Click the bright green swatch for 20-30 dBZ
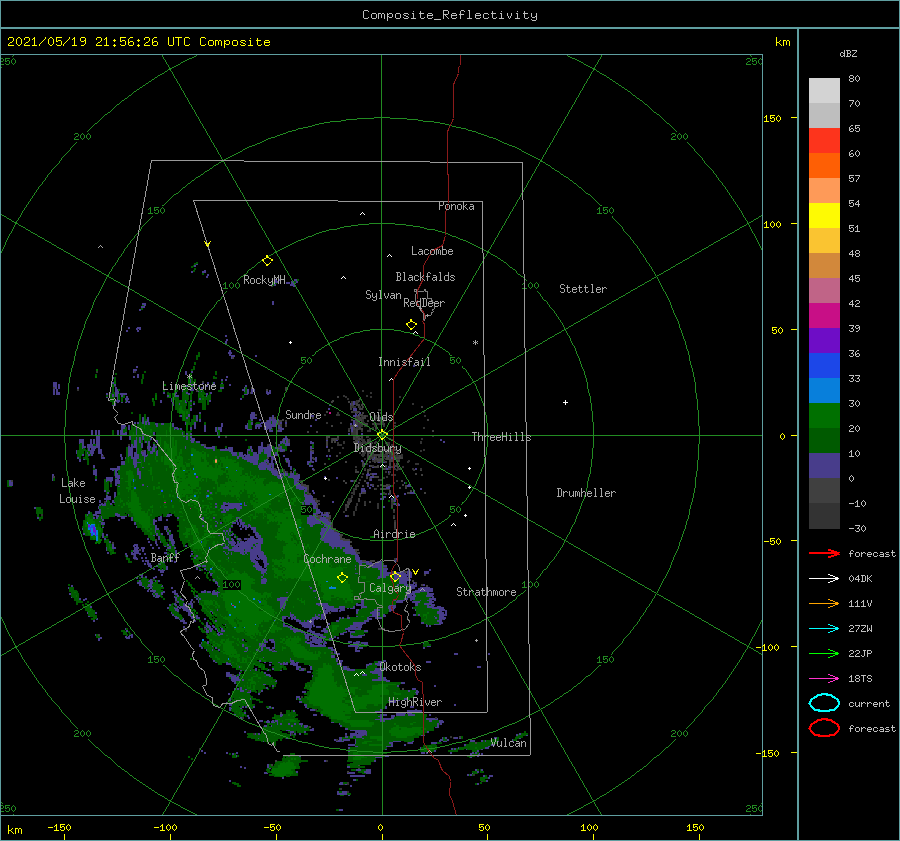Viewport: 900px width, 841px height. pos(824,416)
